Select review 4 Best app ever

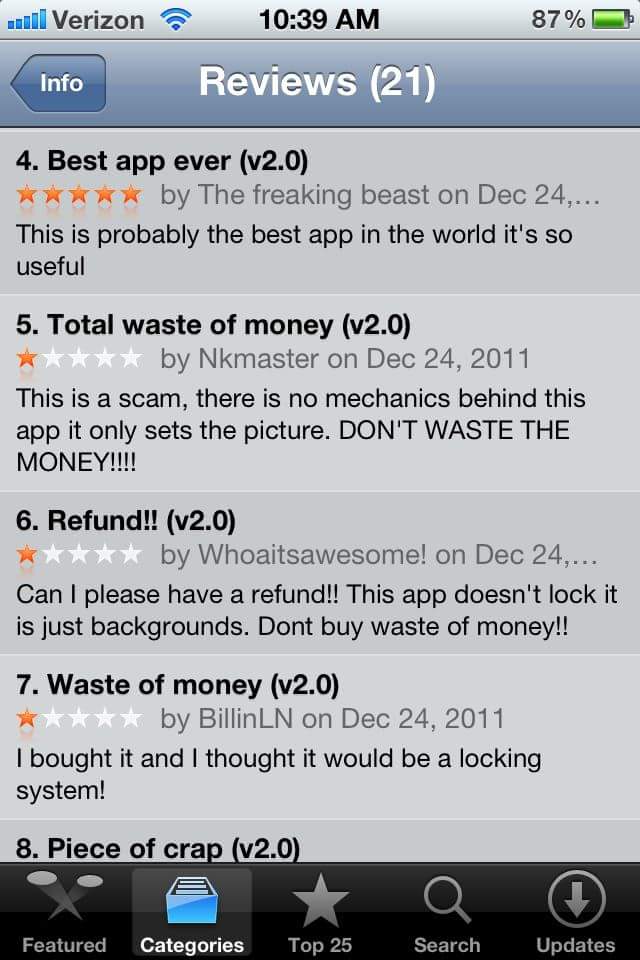coord(320,212)
